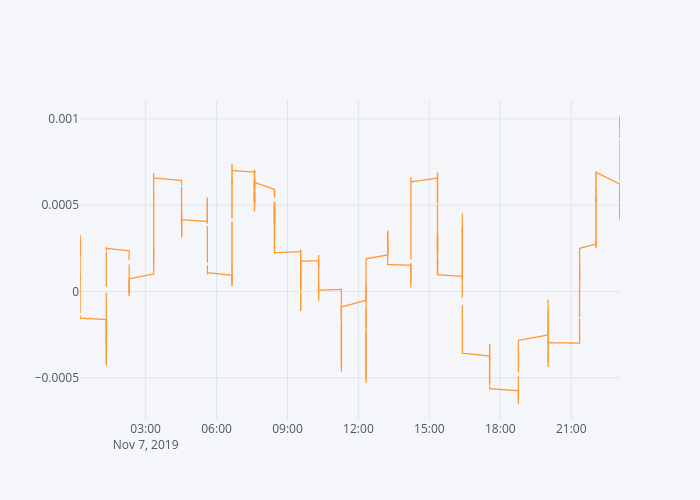
Task: Click the orange line's lowest point after 18:00
Action: coord(518,402)
